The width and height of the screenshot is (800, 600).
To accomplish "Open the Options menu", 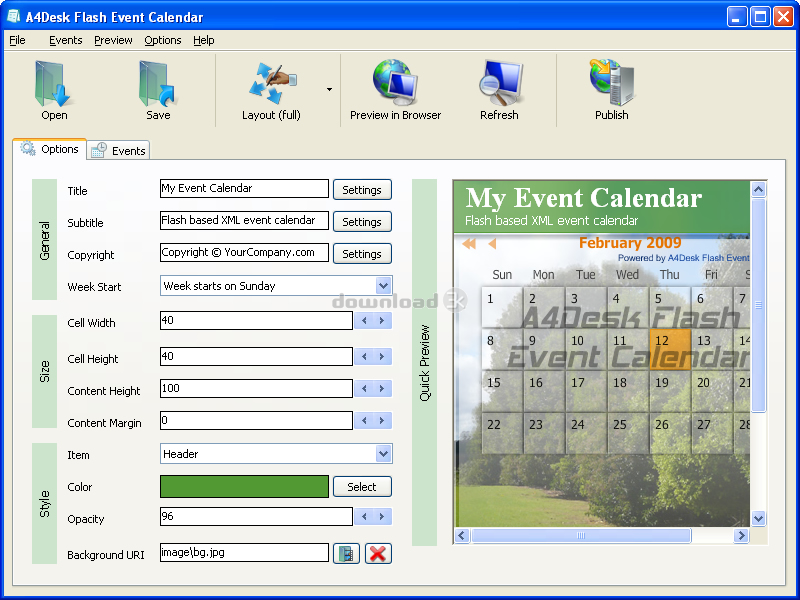I will 163,40.
